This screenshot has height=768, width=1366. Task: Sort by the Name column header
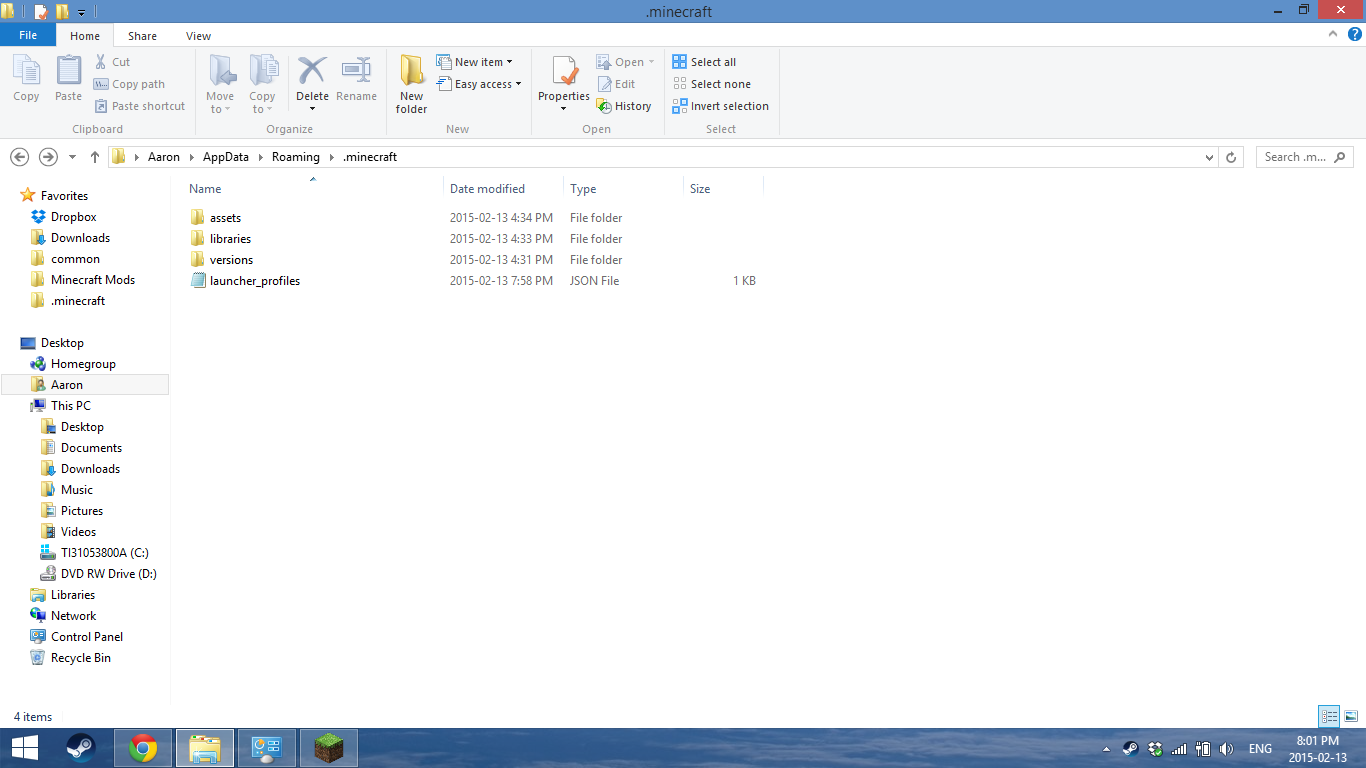pyautogui.click(x=205, y=188)
